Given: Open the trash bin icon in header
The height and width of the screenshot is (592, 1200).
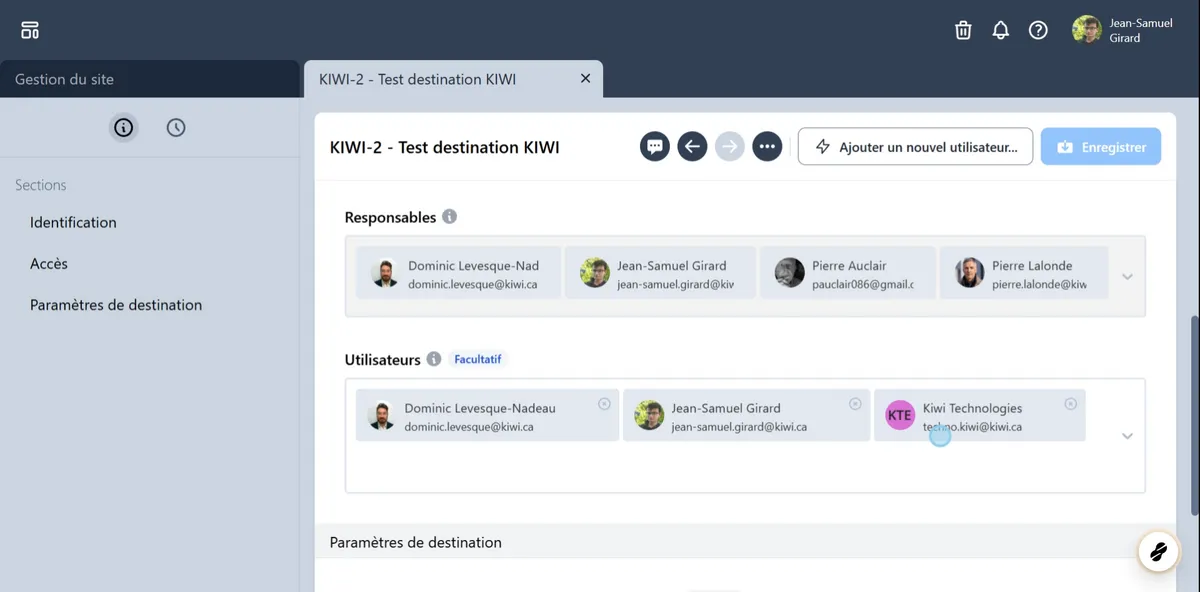Looking at the screenshot, I should (963, 30).
